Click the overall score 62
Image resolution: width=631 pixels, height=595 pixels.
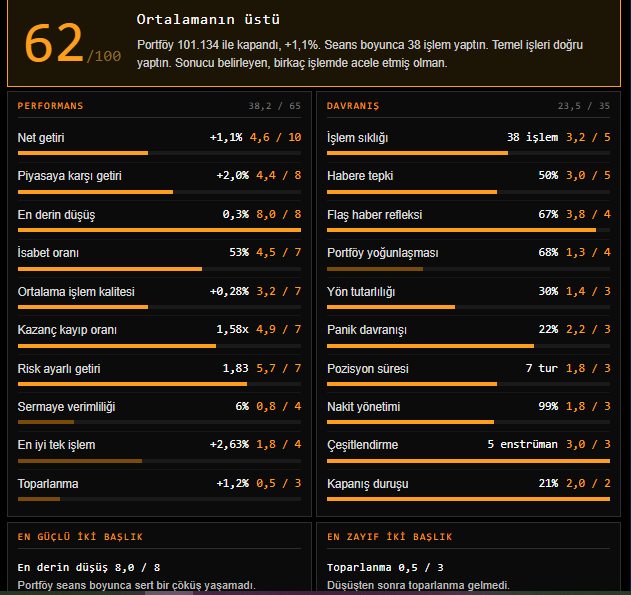tap(54, 43)
